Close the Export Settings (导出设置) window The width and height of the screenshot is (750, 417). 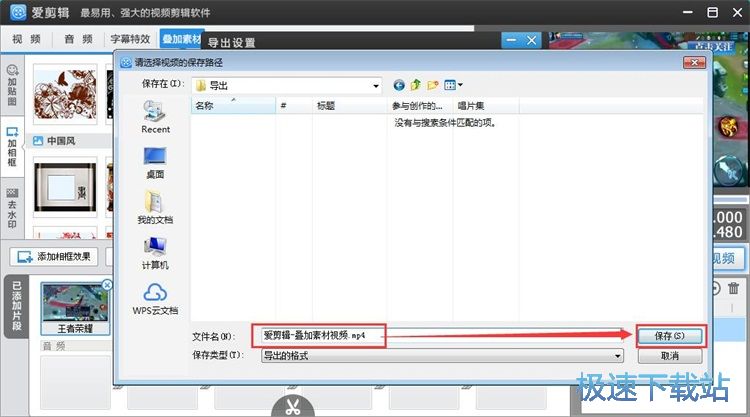[531, 41]
